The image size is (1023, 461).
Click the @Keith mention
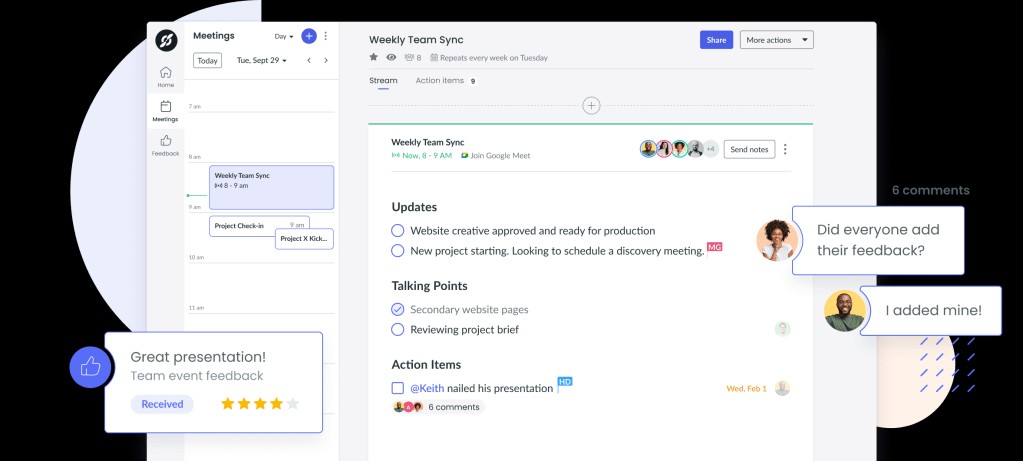click(427, 388)
